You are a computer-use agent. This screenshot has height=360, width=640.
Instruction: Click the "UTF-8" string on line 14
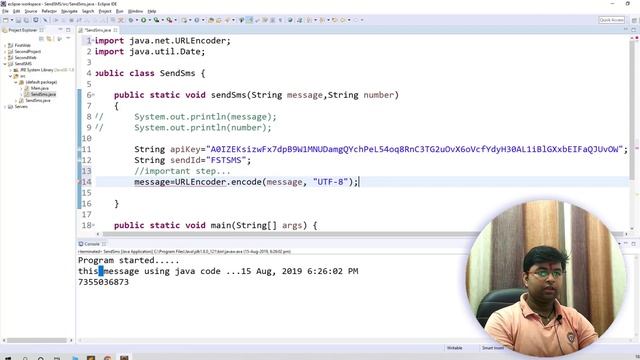[x=330, y=182]
